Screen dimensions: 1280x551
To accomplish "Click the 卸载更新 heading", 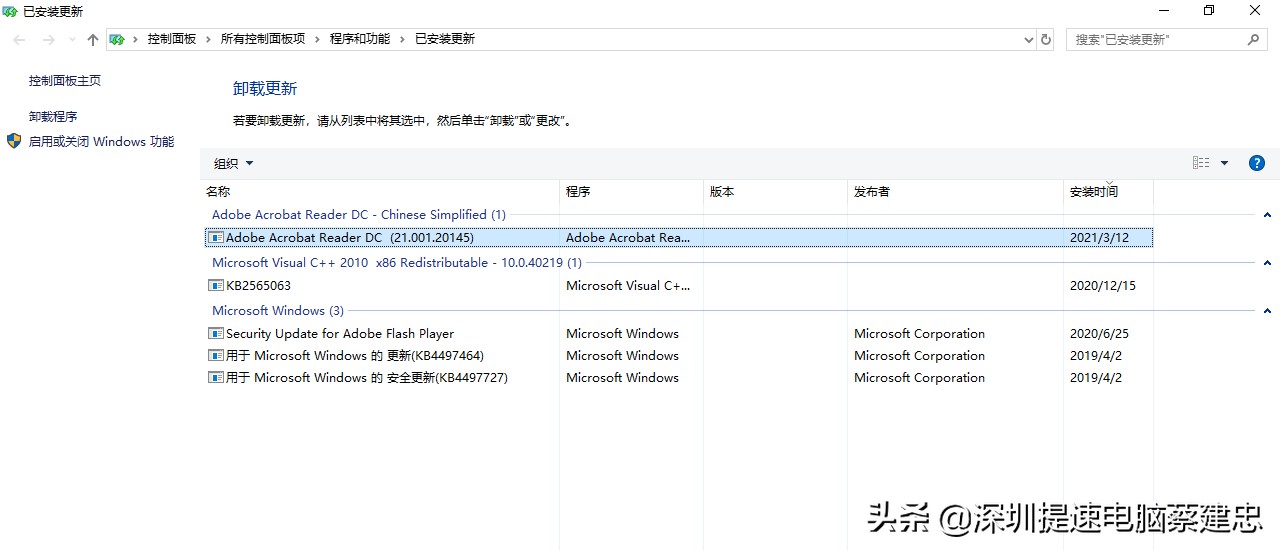I will pyautogui.click(x=265, y=88).
